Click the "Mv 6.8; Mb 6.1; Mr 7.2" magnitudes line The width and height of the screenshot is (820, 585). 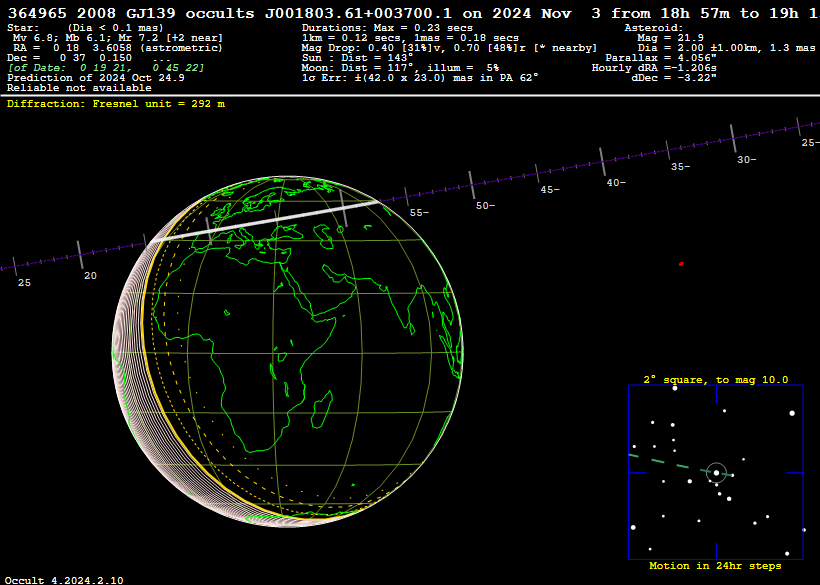pyautogui.click(x=118, y=38)
